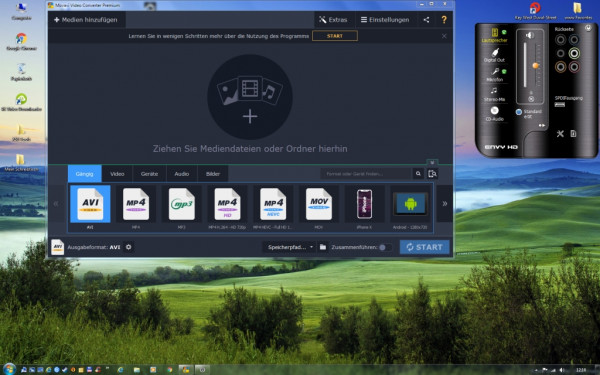Click Medien hinzufügen button

[86, 20]
